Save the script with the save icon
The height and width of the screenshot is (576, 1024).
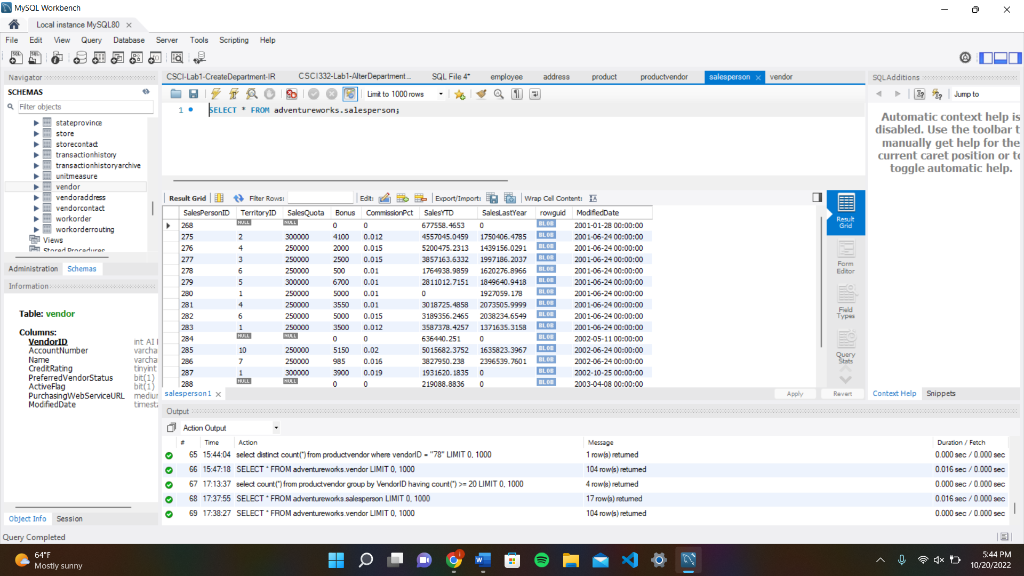tap(194, 95)
